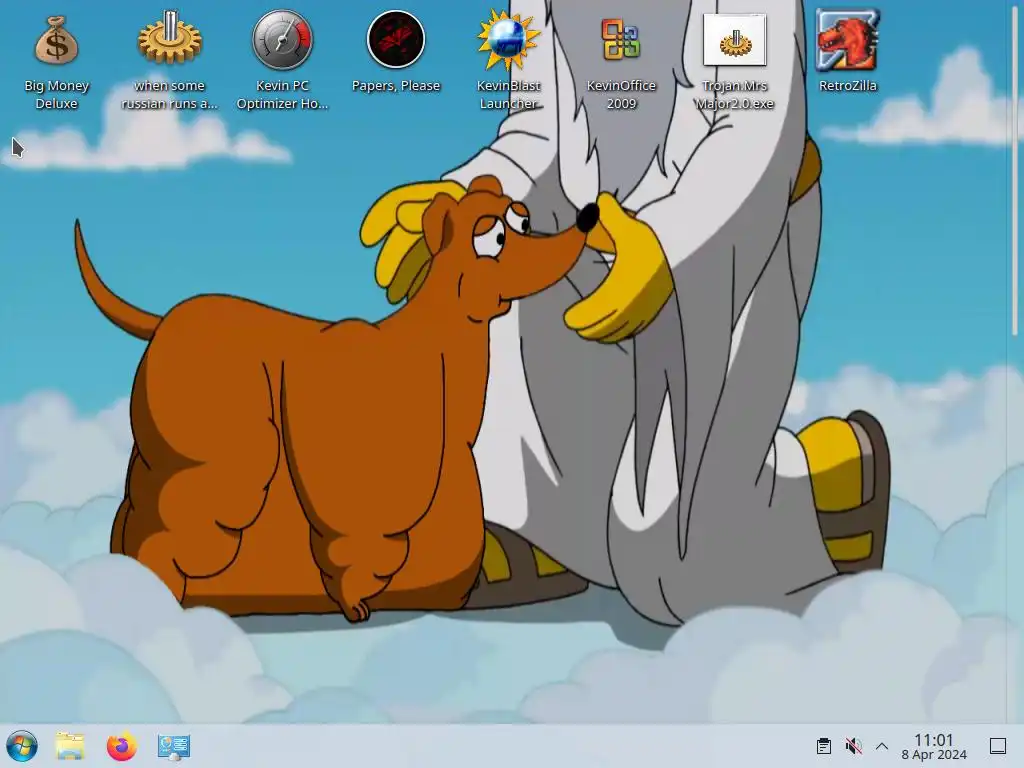Expand hidden system tray icons arrow
Screen dimensions: 1024x768
click(x=882, y=746)
